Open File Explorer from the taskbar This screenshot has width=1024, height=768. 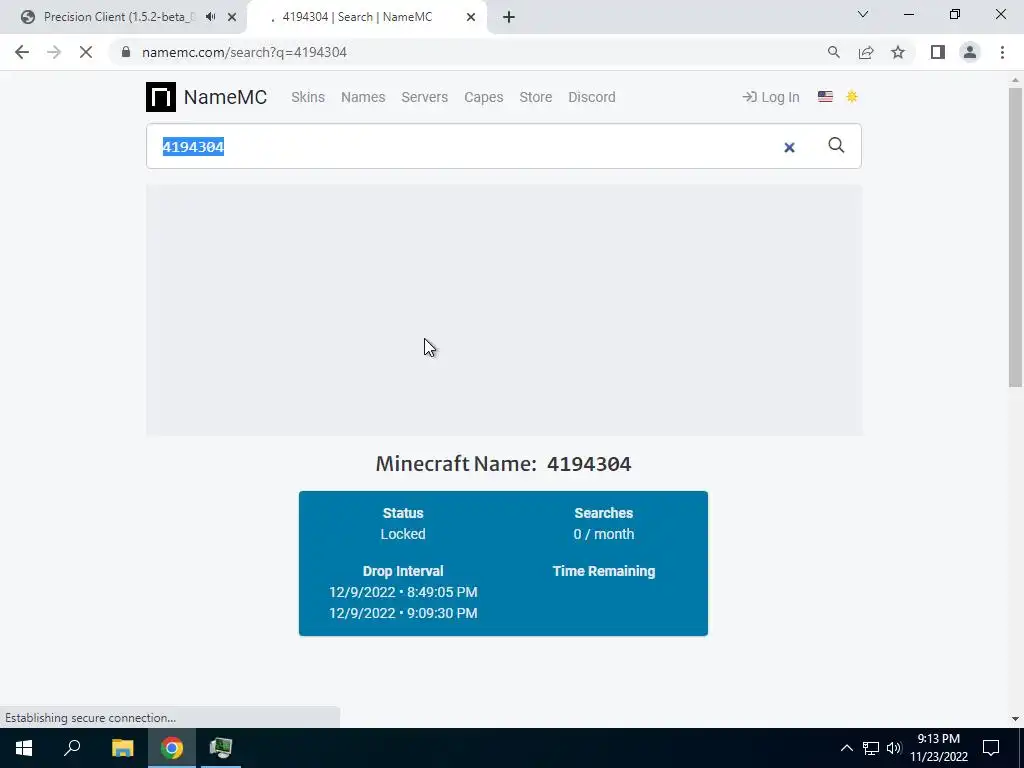pos(122,748)
